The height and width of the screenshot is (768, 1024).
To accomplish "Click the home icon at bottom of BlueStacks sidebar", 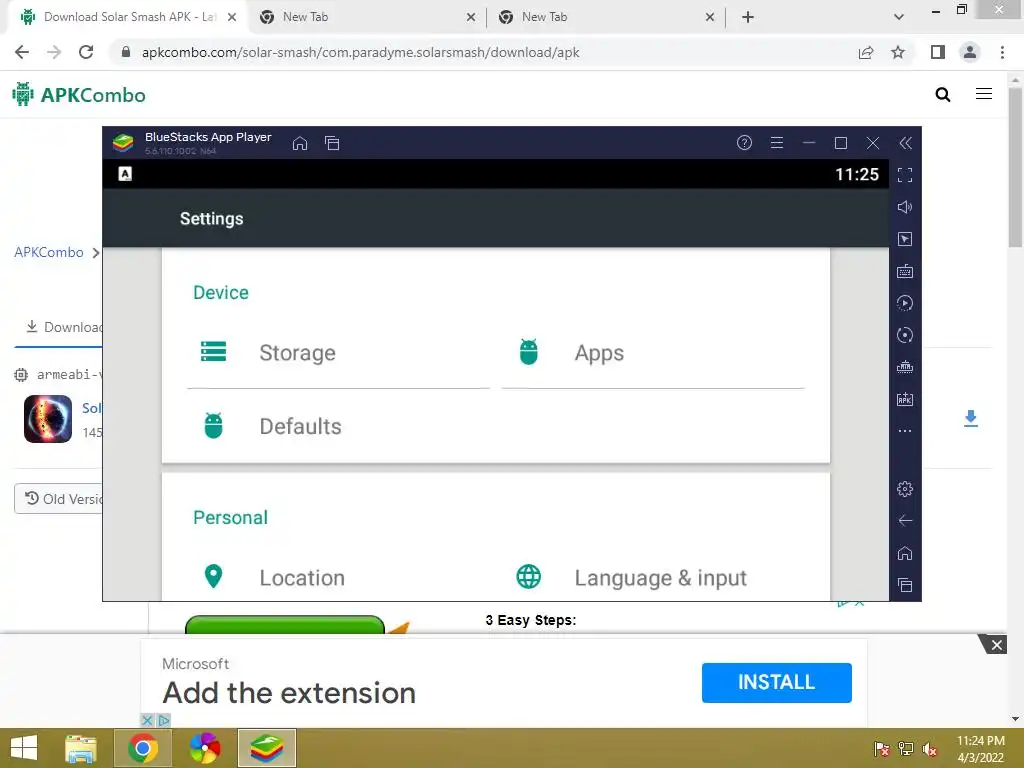I will click(x=905, y=553).
